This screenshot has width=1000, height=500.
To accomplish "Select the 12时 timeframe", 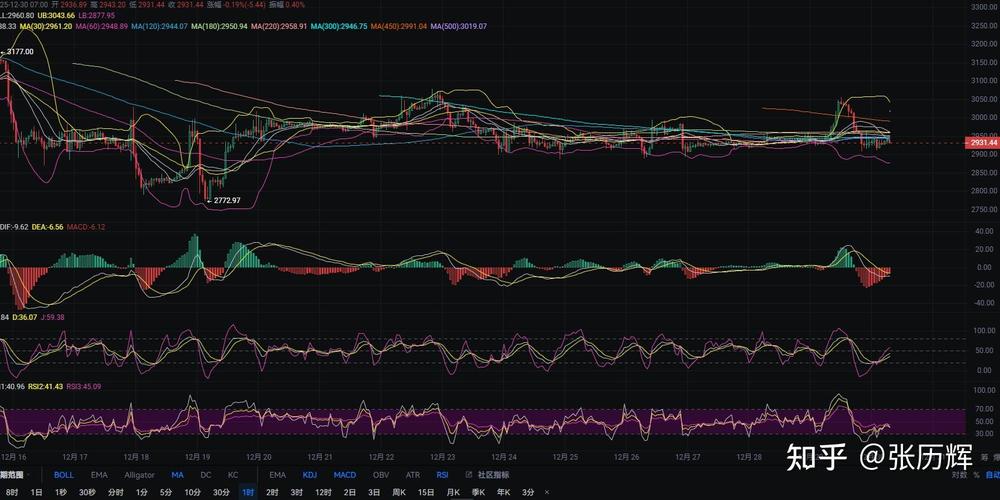I will click(x=323, y=492).
